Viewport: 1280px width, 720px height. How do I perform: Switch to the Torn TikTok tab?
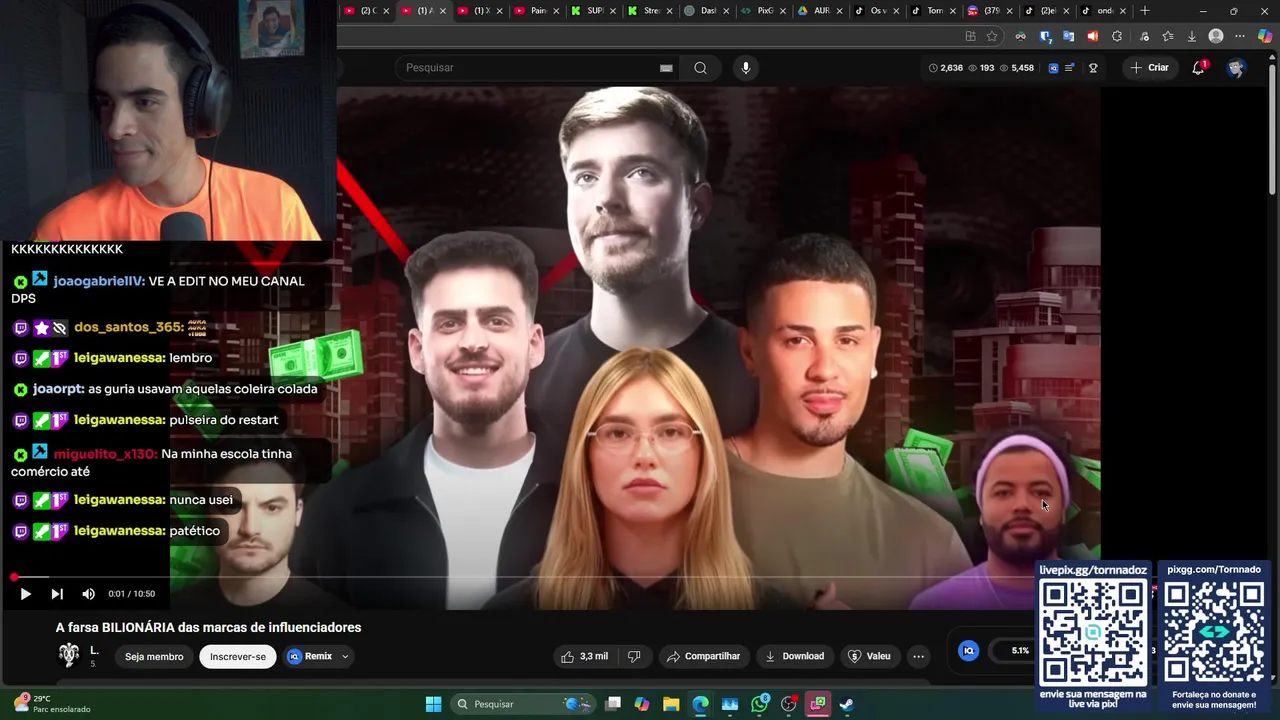click(933, 11)
